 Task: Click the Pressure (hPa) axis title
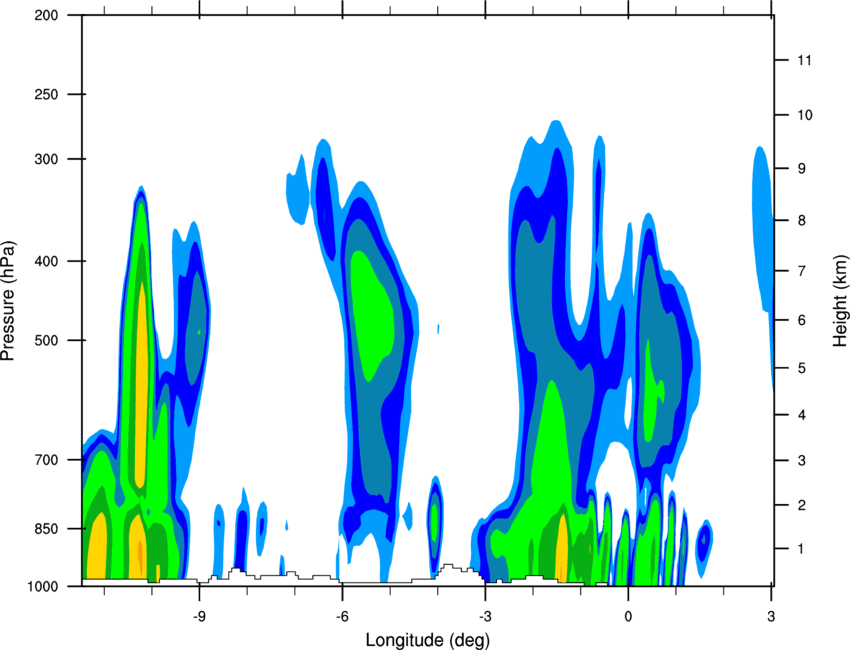click(8, 301)
